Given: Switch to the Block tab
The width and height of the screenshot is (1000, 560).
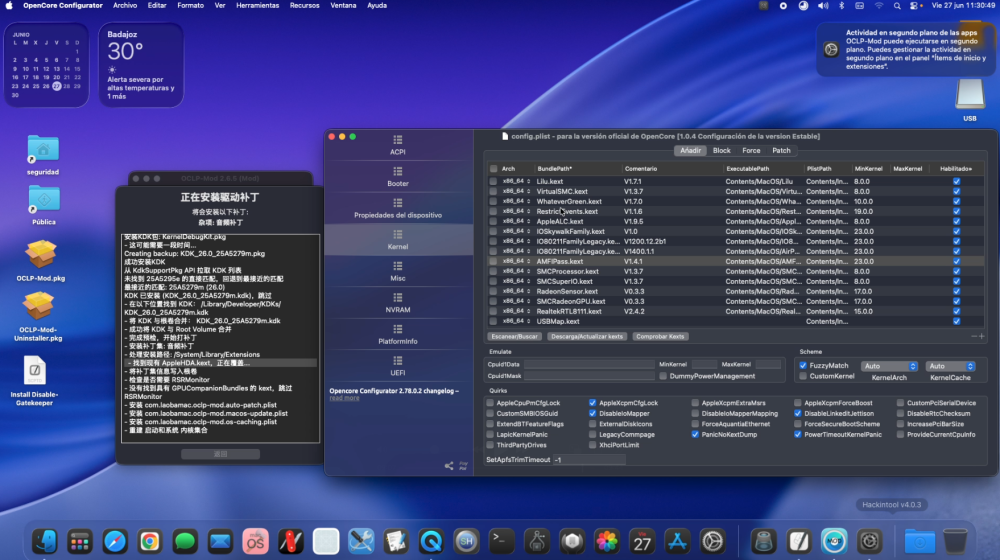Looking at the screenshot, I should point(721,151).
